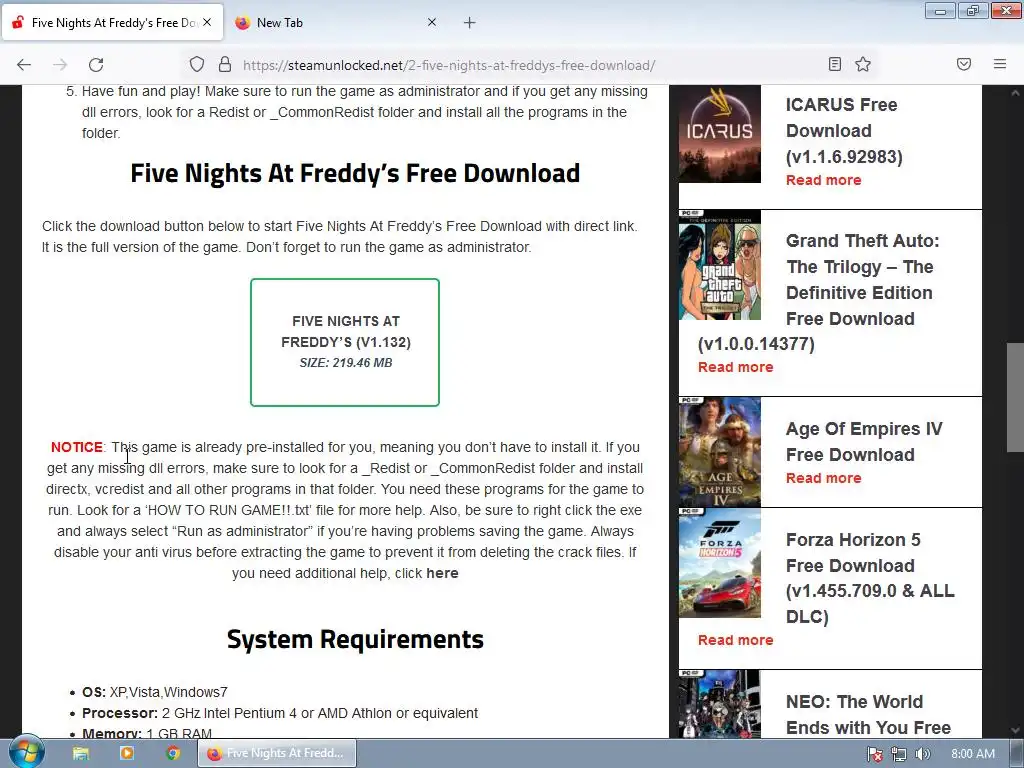1024x768 pixels.
Task: Click the padlock site security icon
Action: 225,64
